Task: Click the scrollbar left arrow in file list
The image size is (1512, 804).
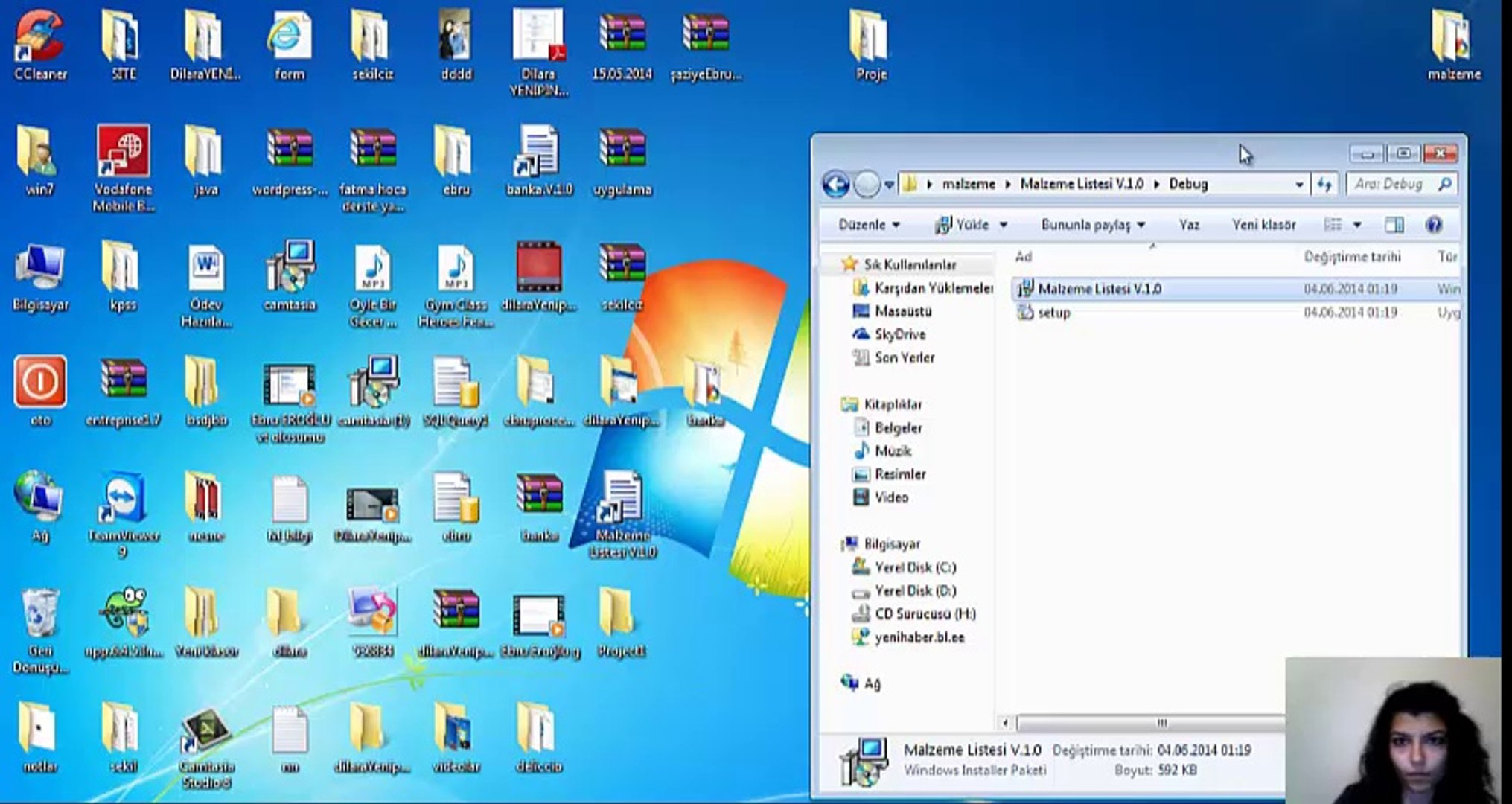Action: coord(1005,723)
